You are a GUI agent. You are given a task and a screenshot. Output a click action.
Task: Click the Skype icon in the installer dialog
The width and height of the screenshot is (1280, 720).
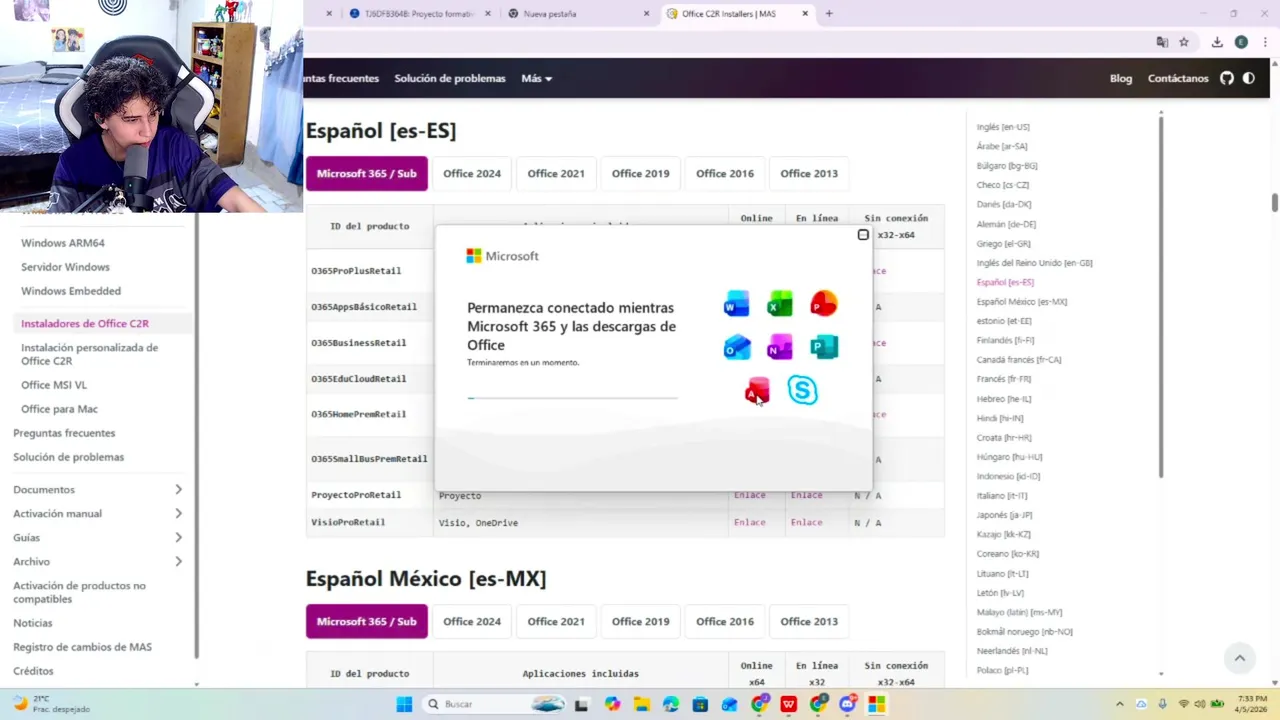[802, 390]
